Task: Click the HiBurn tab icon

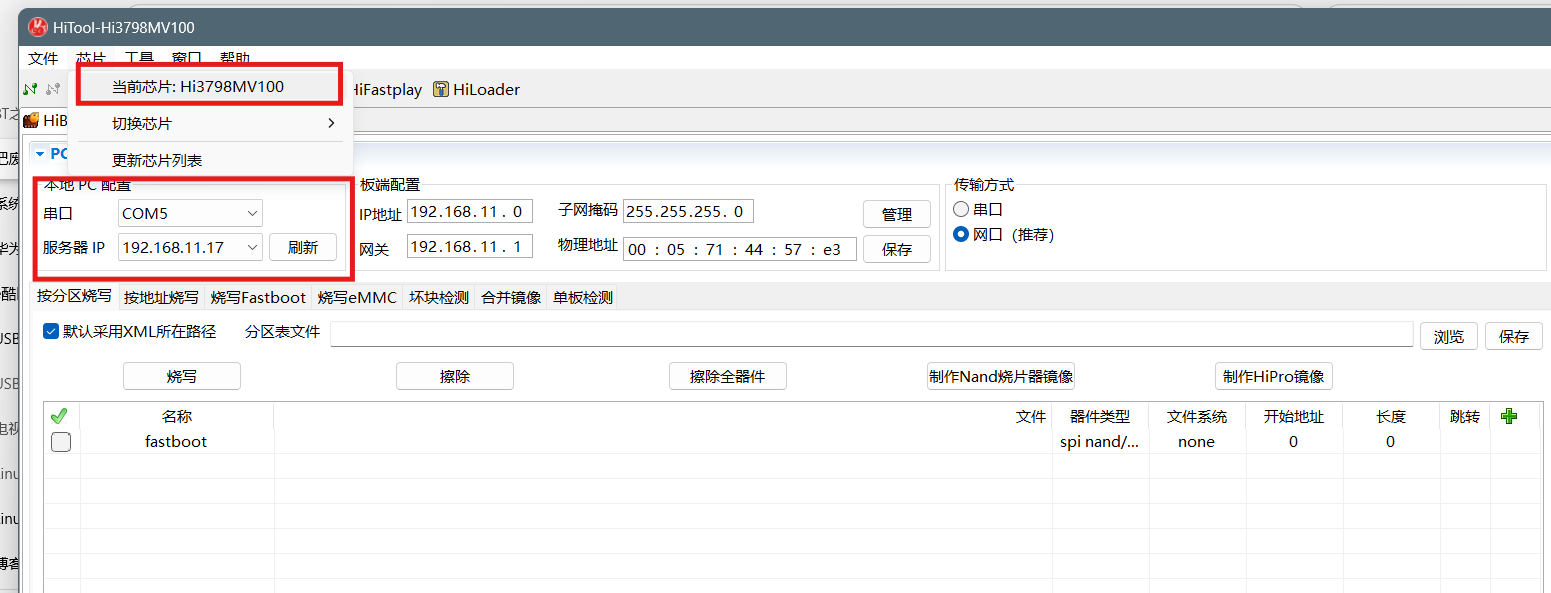Action: 32,120
